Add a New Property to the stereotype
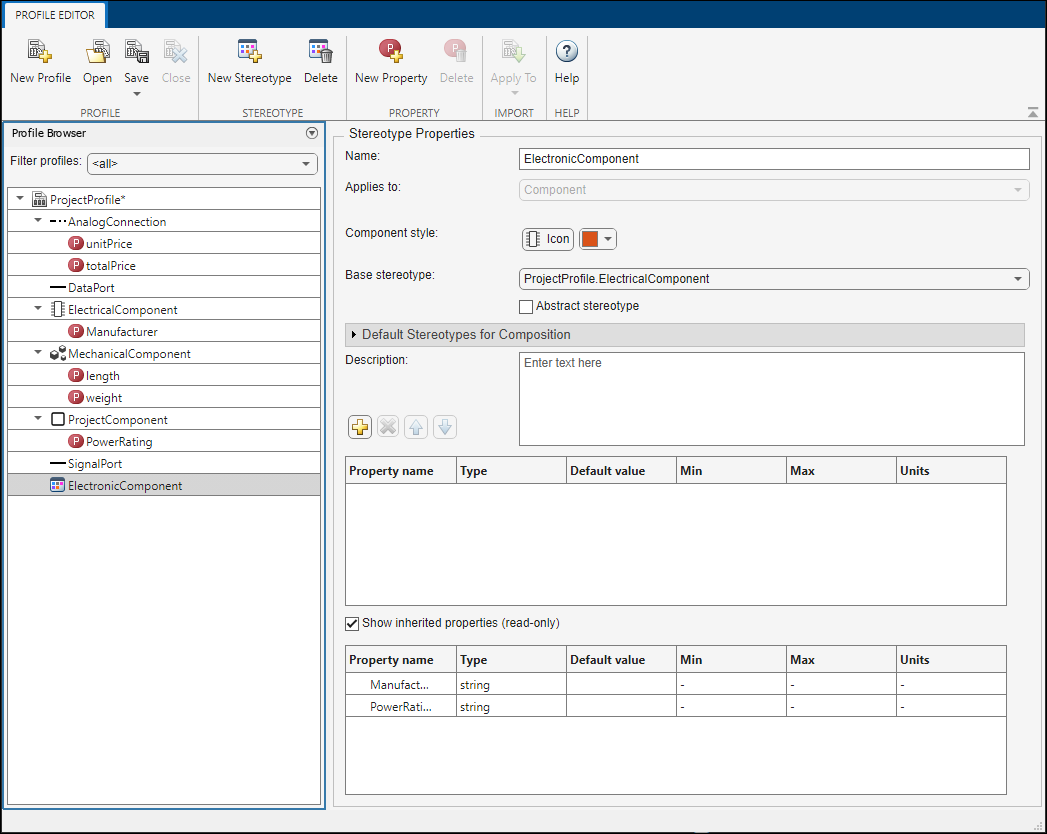The width and height of the screenshot is (1047, 834). [390, 60]
